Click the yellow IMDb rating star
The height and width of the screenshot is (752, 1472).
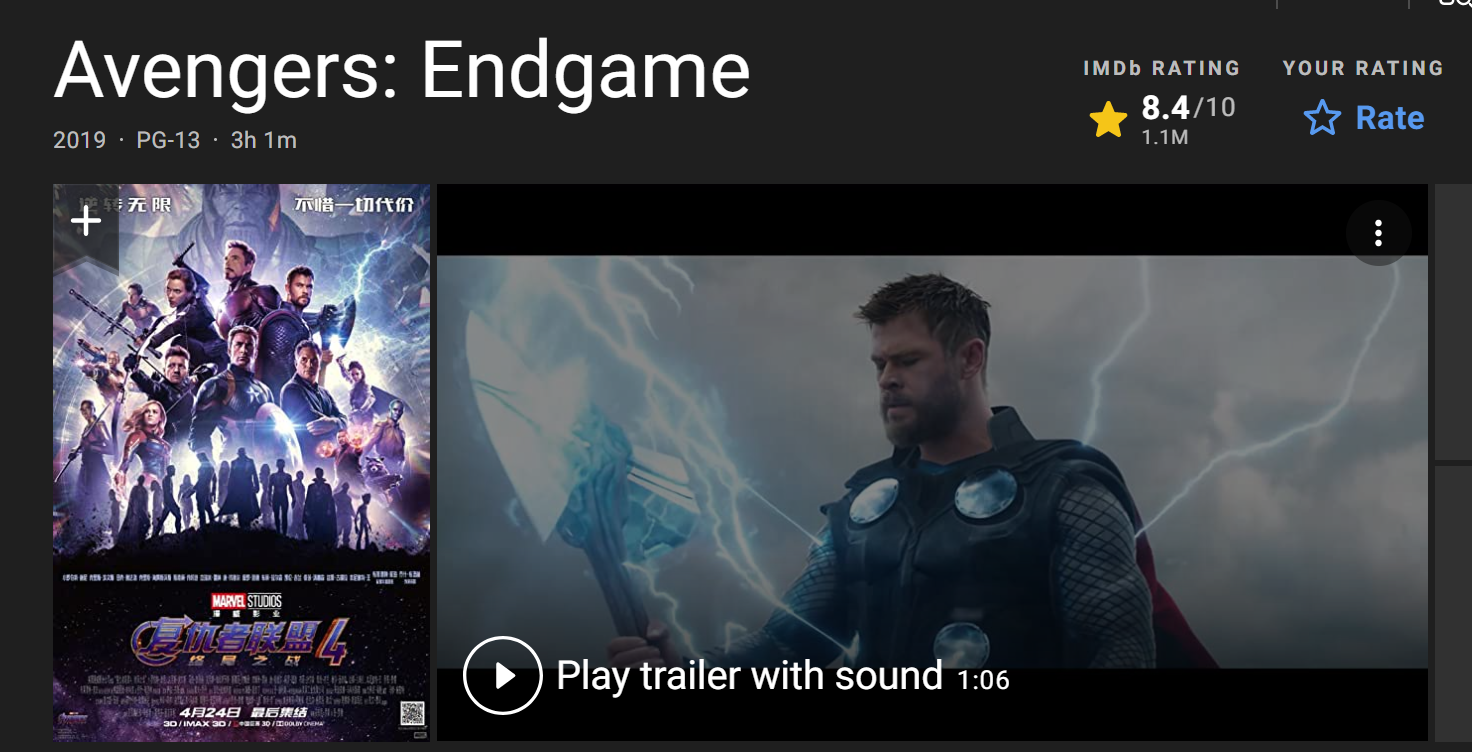(1108, 121)
